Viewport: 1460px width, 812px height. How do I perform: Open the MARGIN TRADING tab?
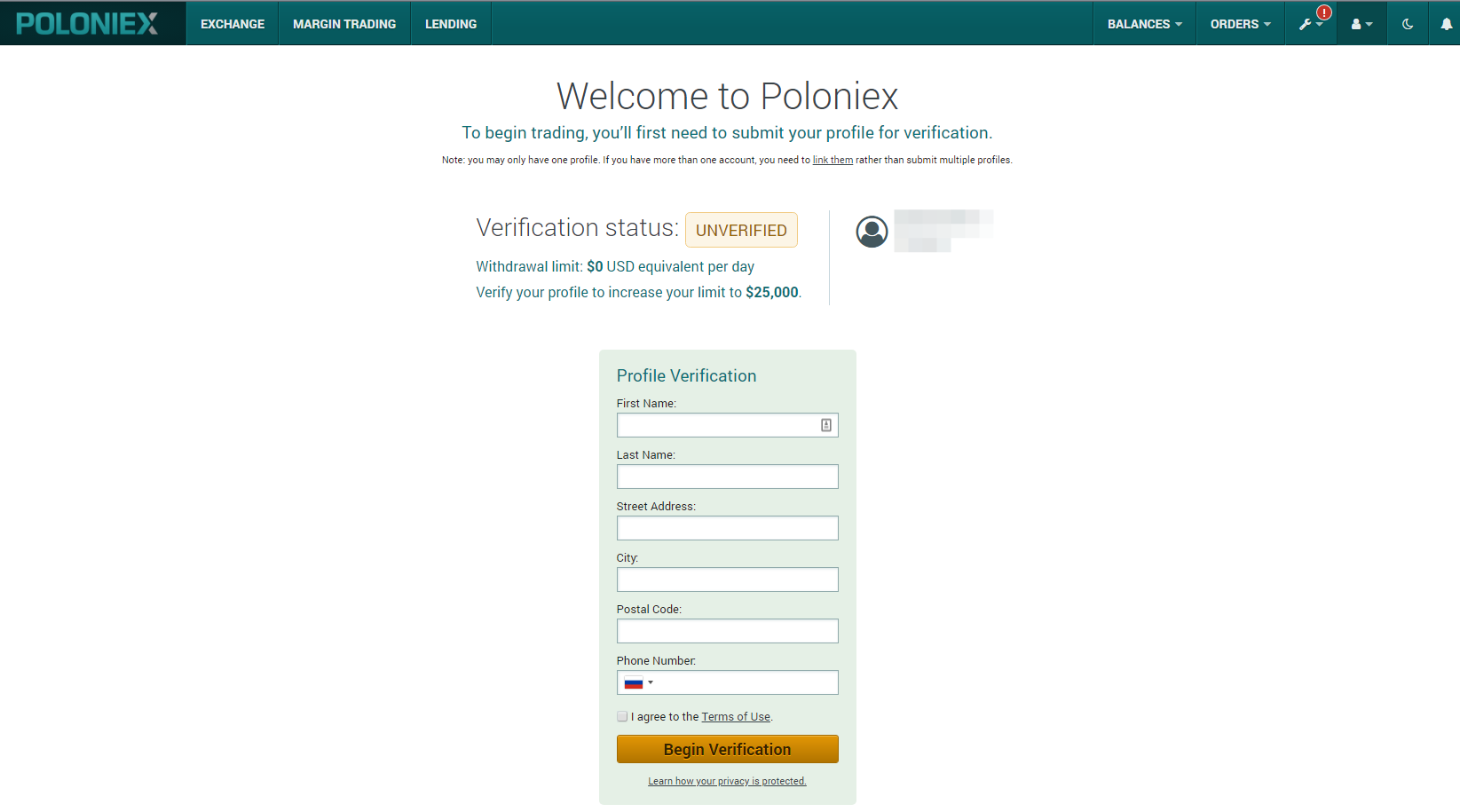pyautogui.click(x=344, y=24)
